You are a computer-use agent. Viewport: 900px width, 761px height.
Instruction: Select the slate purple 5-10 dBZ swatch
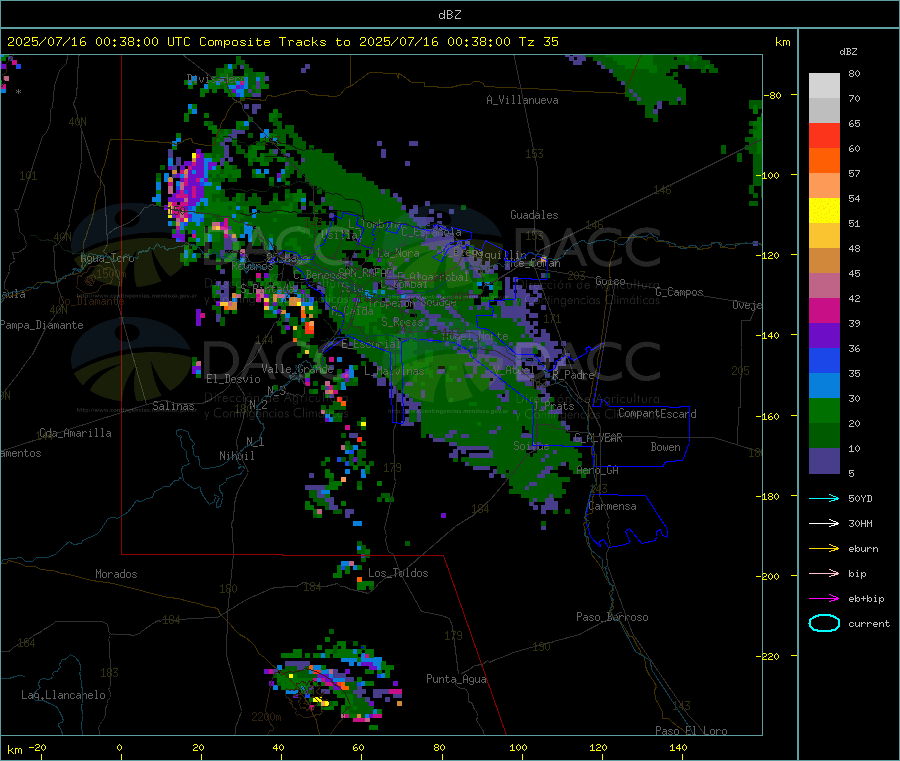point(824,461)
